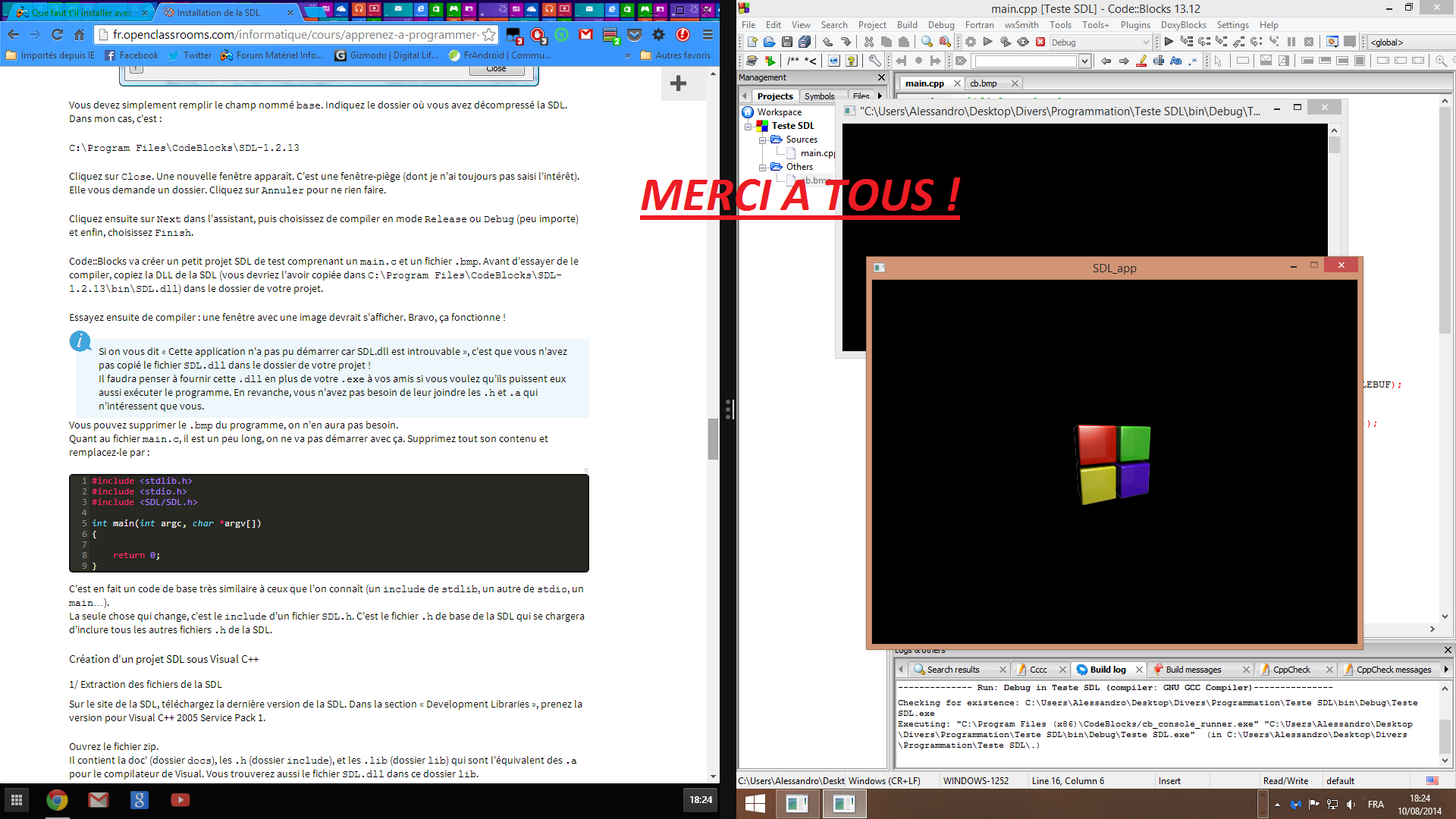Switch to the Symbols management tab

[819, 96]
